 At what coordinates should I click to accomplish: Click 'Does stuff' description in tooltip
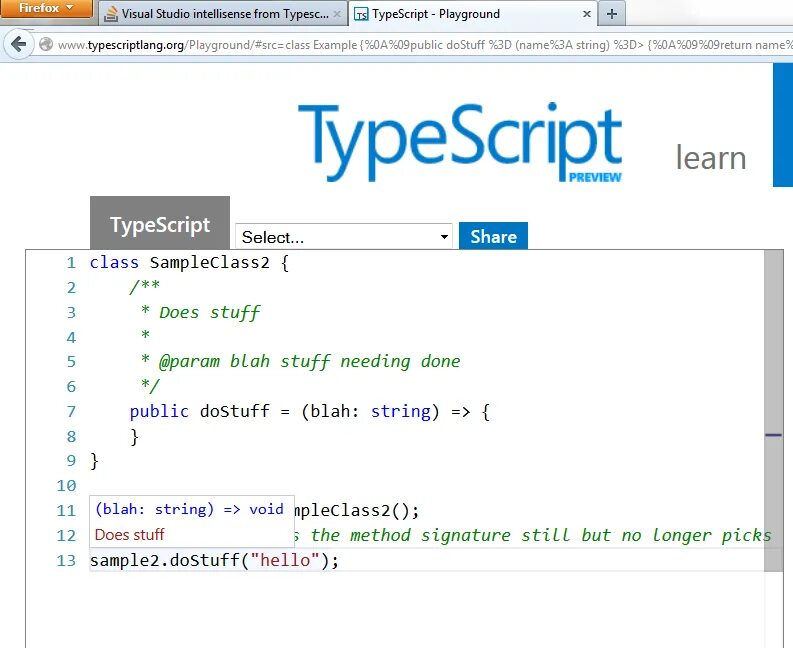point(129,535)
